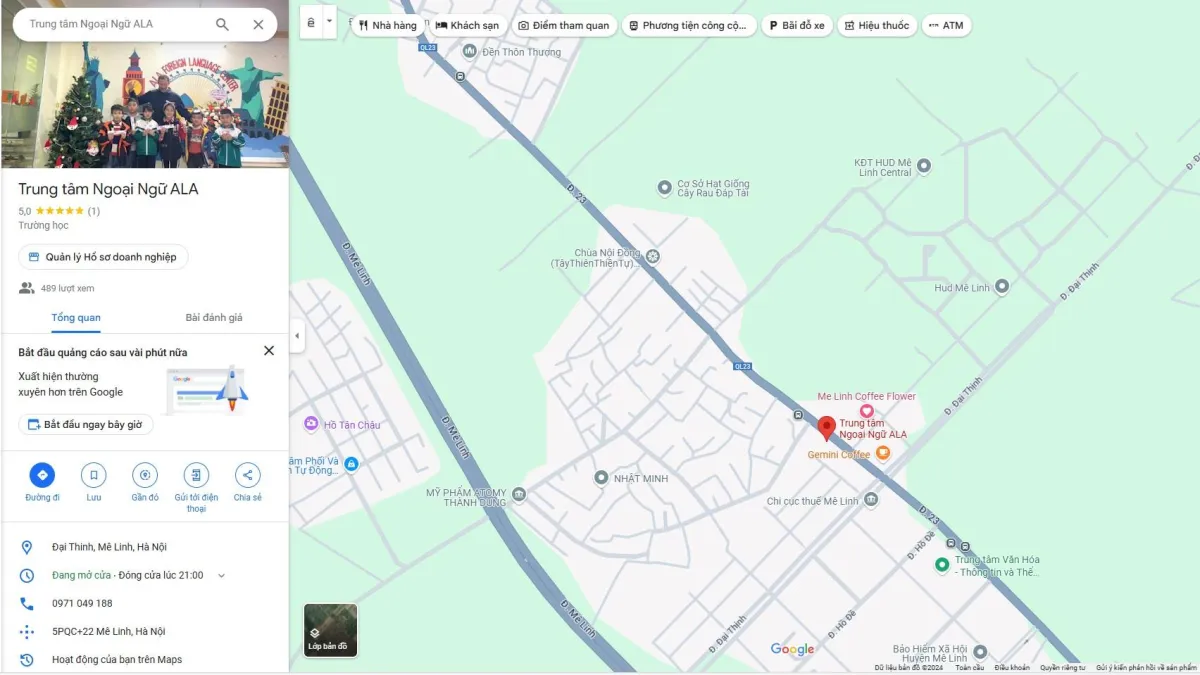Image resolution: width=1200 pixels, height=675 pixels.
Task: Click Cơ Sở Hạt Giống marker
Action: [x=664, y=187]
